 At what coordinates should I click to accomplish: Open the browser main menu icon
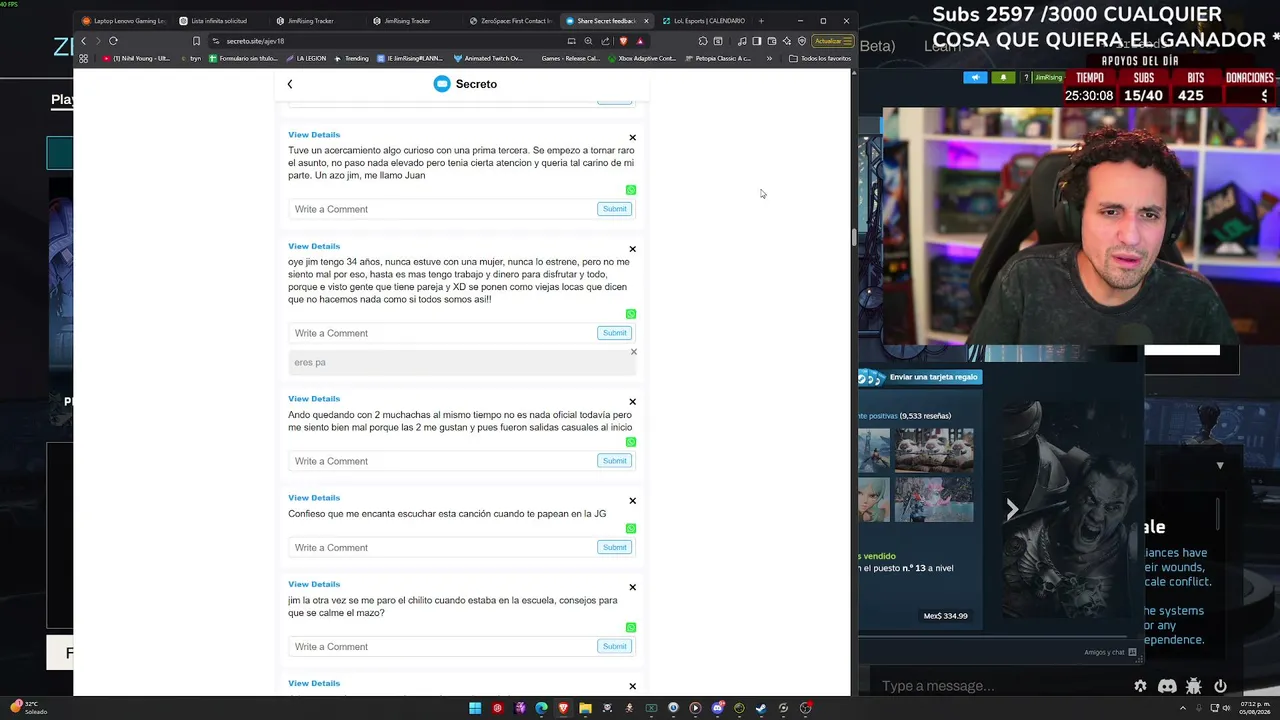847,41
